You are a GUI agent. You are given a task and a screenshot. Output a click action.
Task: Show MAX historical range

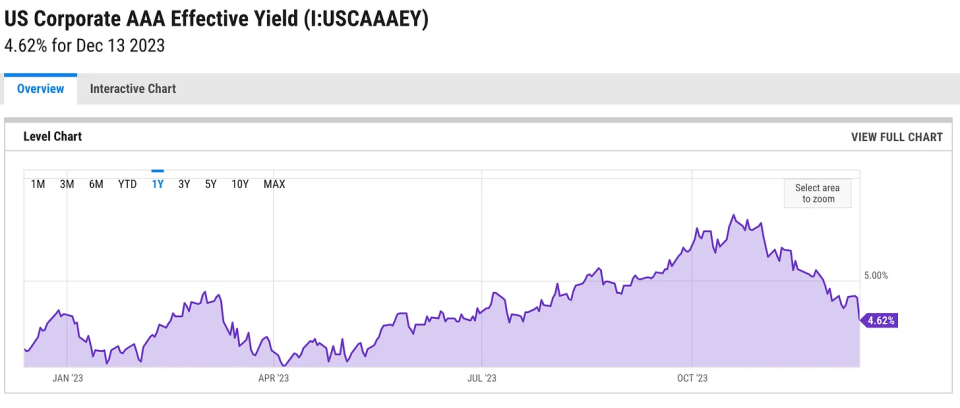coord(274,184)
